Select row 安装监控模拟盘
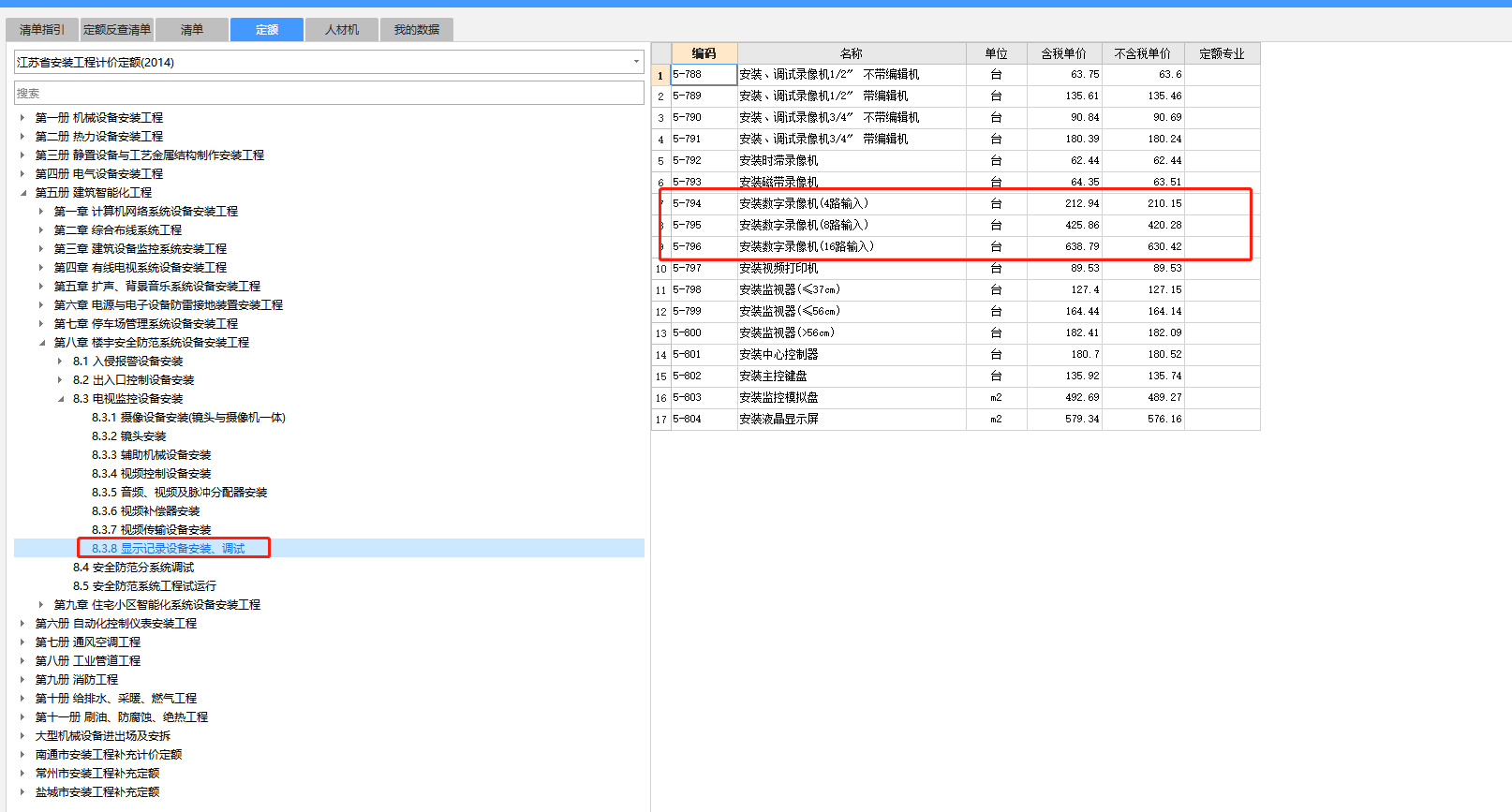 click(x=956, y=397)
